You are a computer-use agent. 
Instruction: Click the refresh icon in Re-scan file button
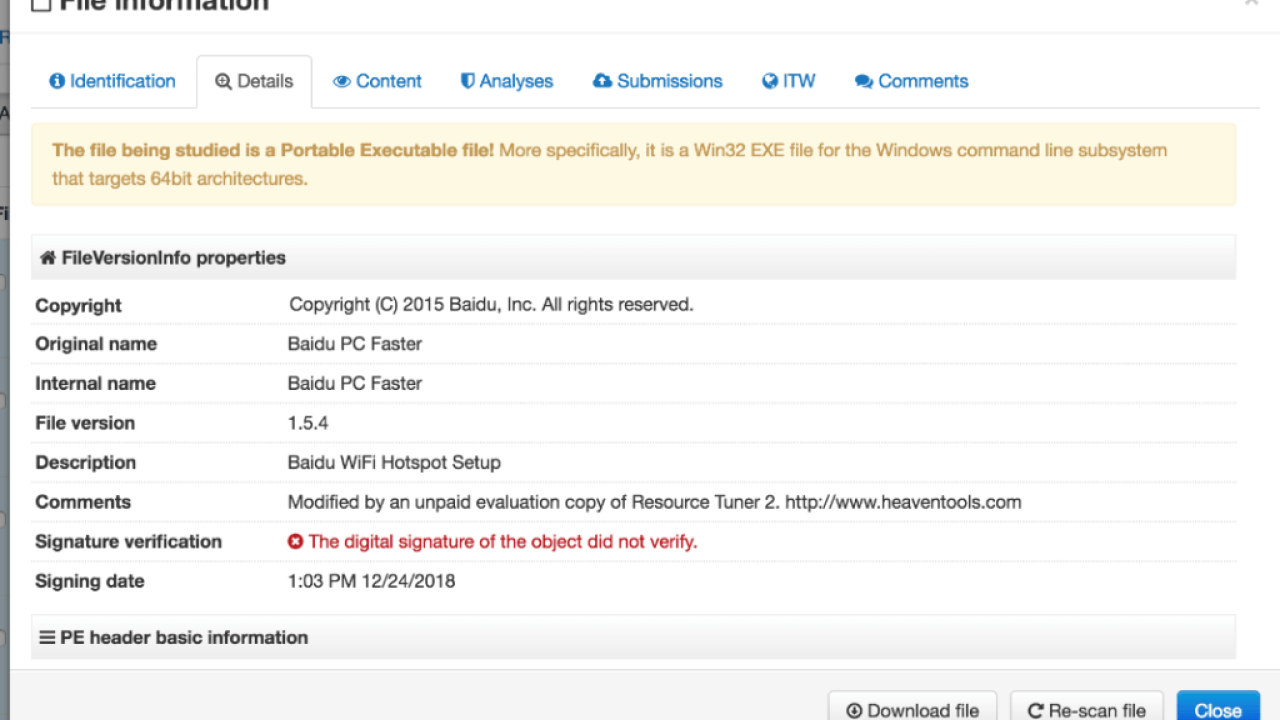[x=1036, y=711]
